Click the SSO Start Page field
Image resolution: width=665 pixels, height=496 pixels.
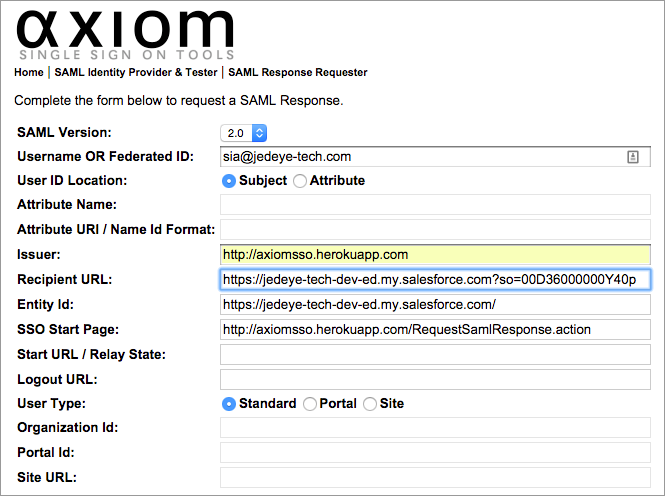pyautogui.click(x=435, y=330)
